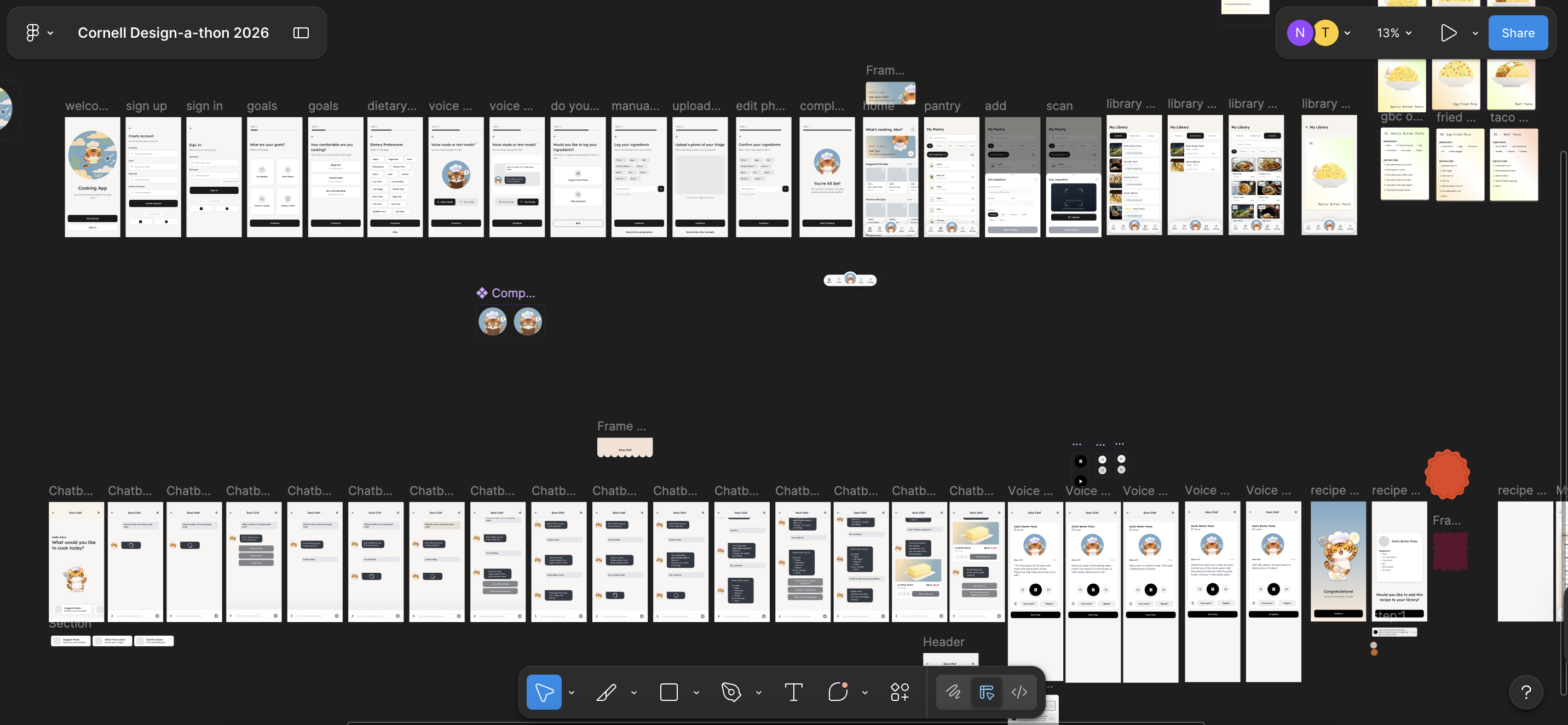This screenshot has width=1568, height=725.
Task: Toggle the left sidebar panel
Action: (x=301, y=33)
